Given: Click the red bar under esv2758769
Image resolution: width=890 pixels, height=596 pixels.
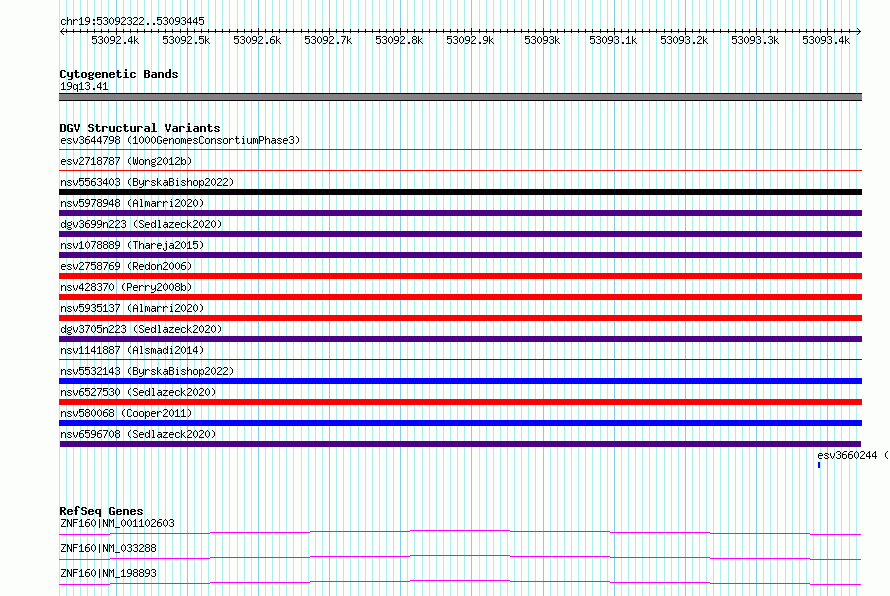Looking at the screenshot, I should pos(460,276).
